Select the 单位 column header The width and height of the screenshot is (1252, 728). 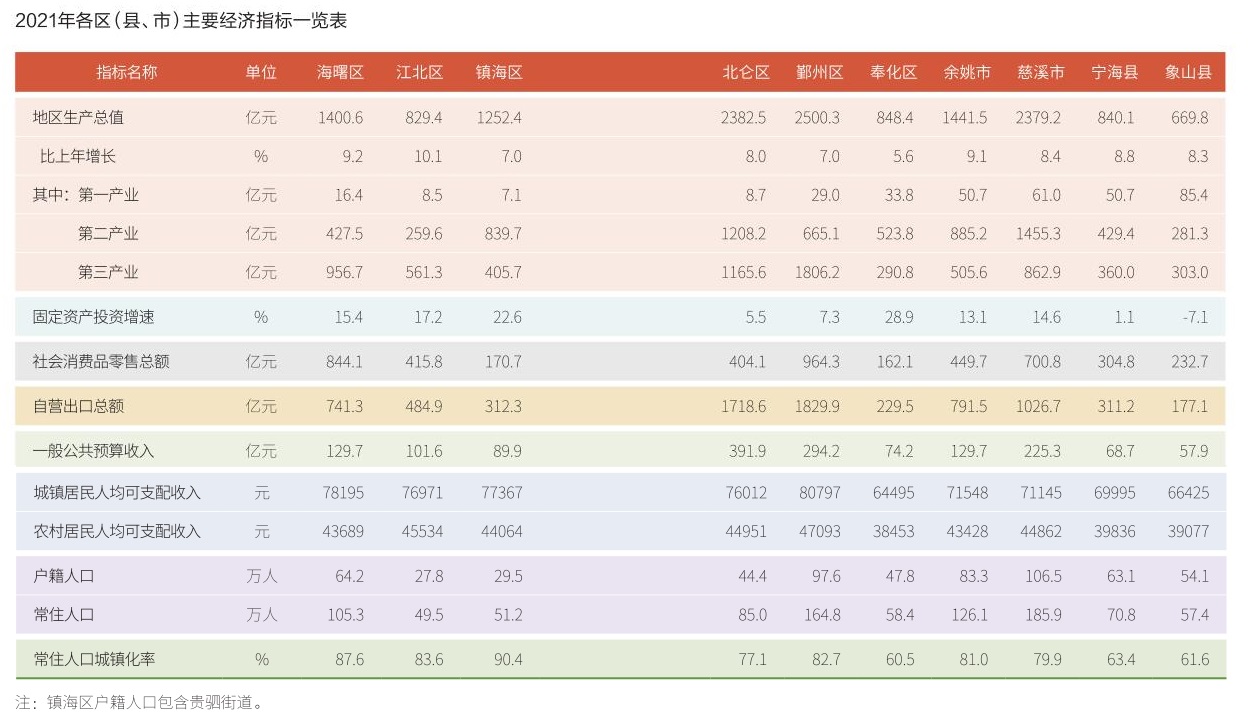point(261,72)
